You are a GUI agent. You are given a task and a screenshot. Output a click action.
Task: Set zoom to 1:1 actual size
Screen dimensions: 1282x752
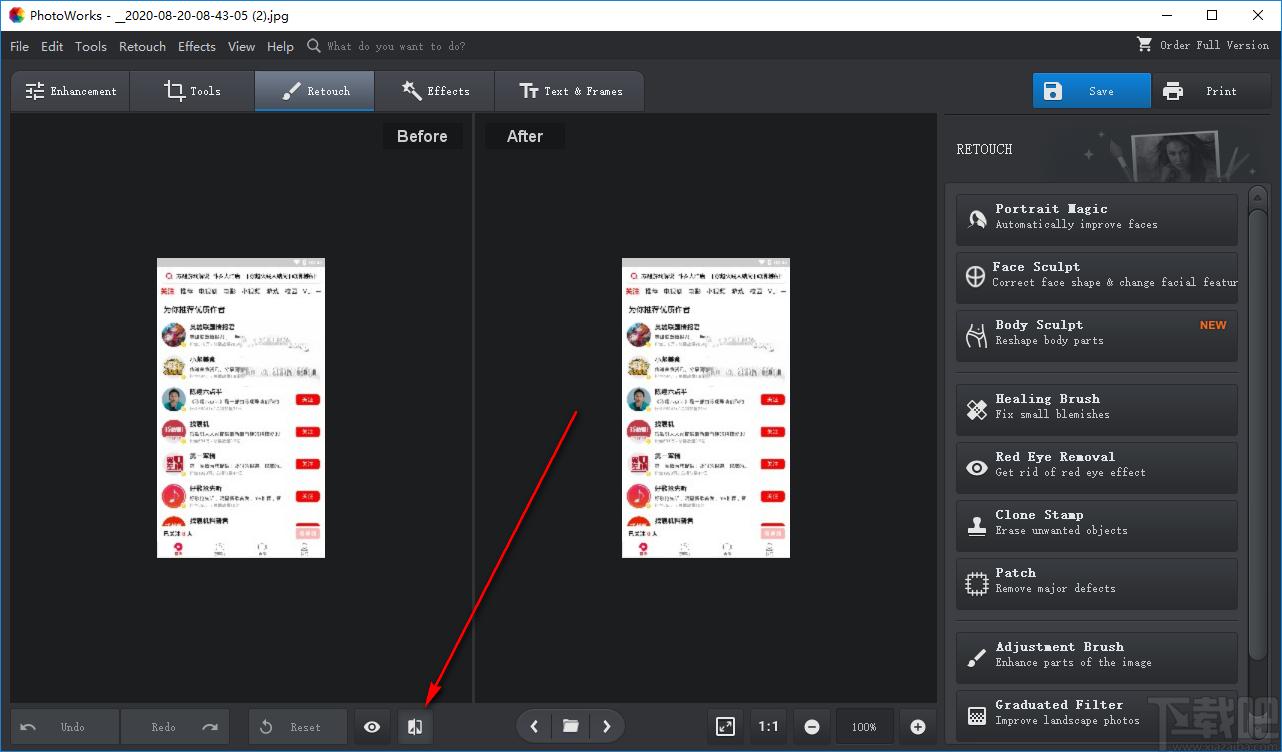click(768, 727)
